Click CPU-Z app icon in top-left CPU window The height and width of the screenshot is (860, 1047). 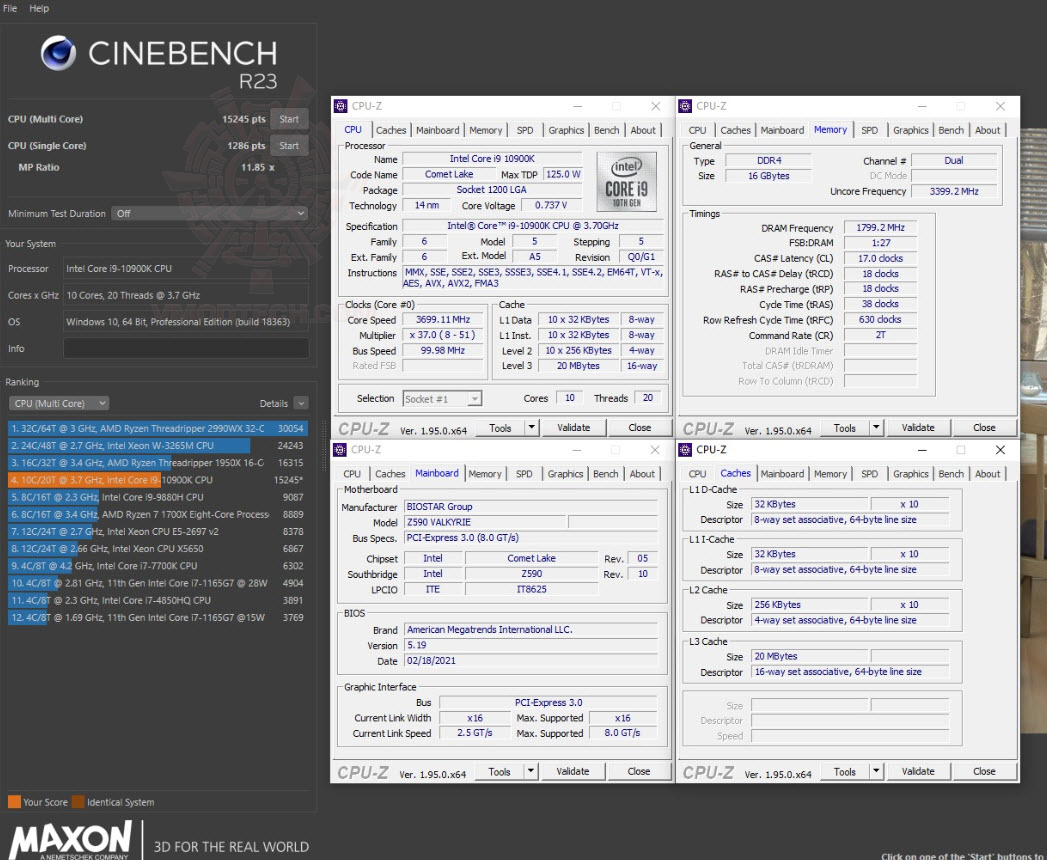click(x=341, y=106)
